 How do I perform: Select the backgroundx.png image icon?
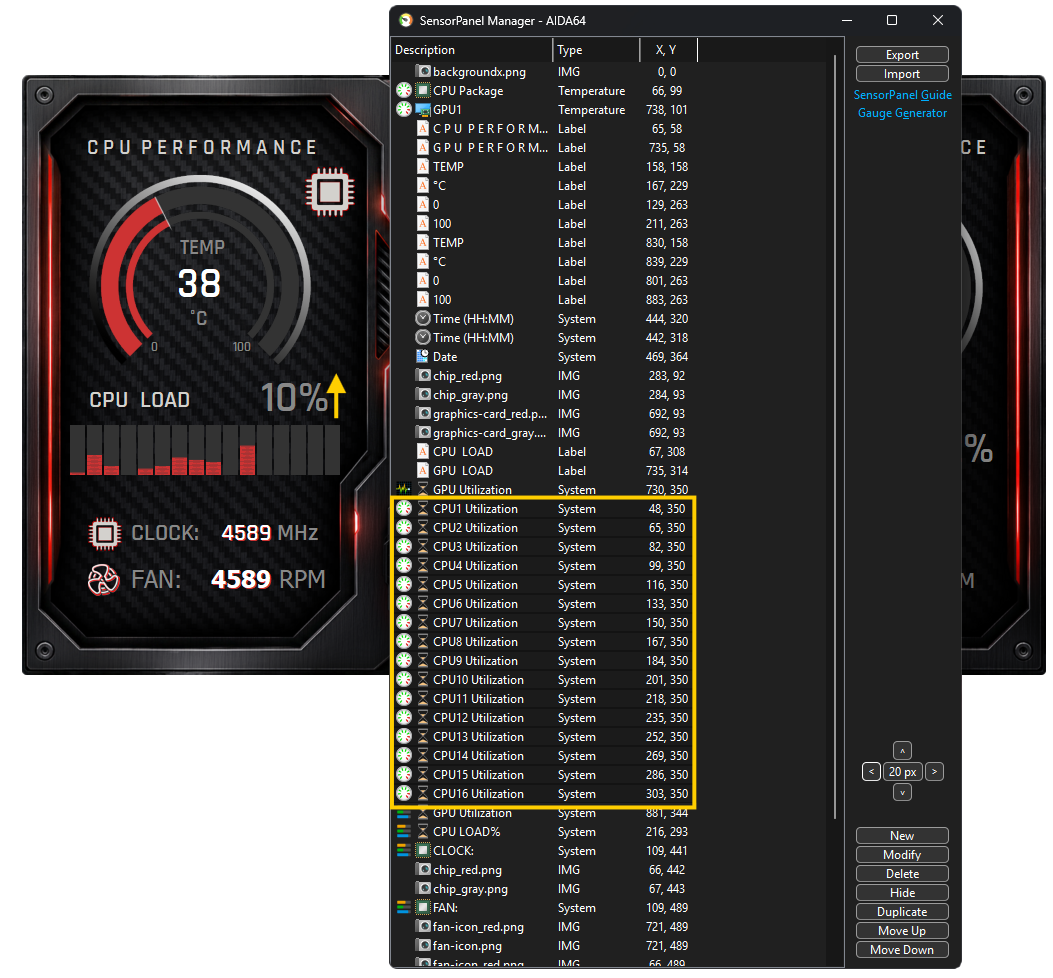(x=423, y=71)
